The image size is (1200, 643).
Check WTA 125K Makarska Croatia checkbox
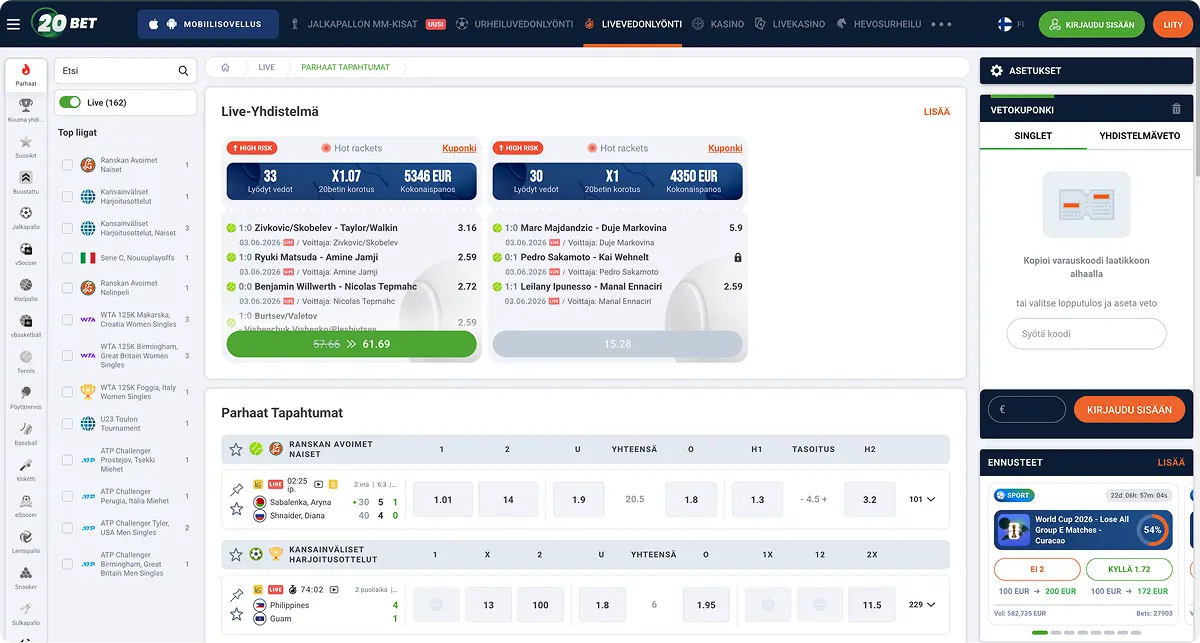tap(67, 320)
